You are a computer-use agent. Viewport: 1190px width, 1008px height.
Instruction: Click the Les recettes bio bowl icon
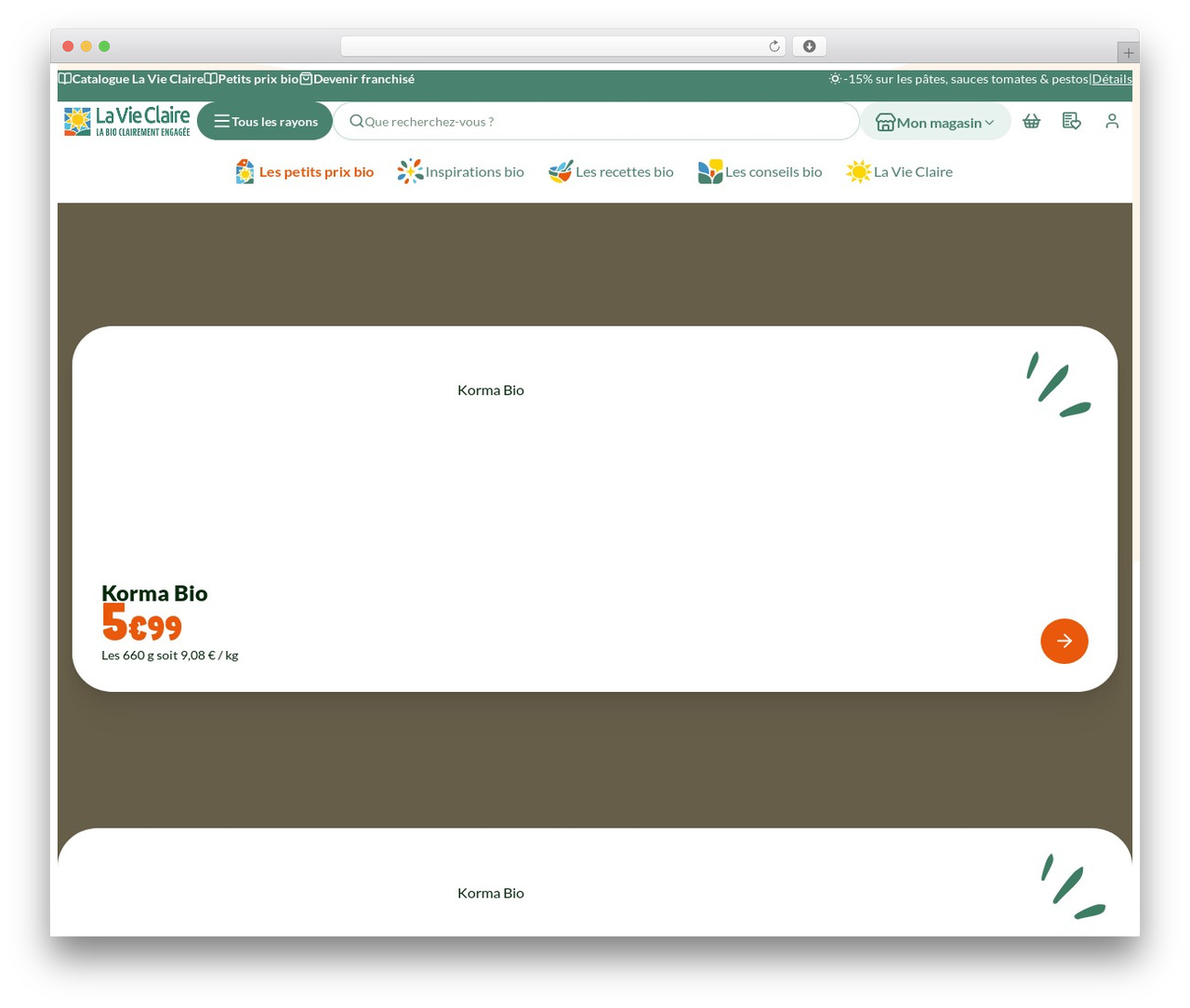coord(561,172)
